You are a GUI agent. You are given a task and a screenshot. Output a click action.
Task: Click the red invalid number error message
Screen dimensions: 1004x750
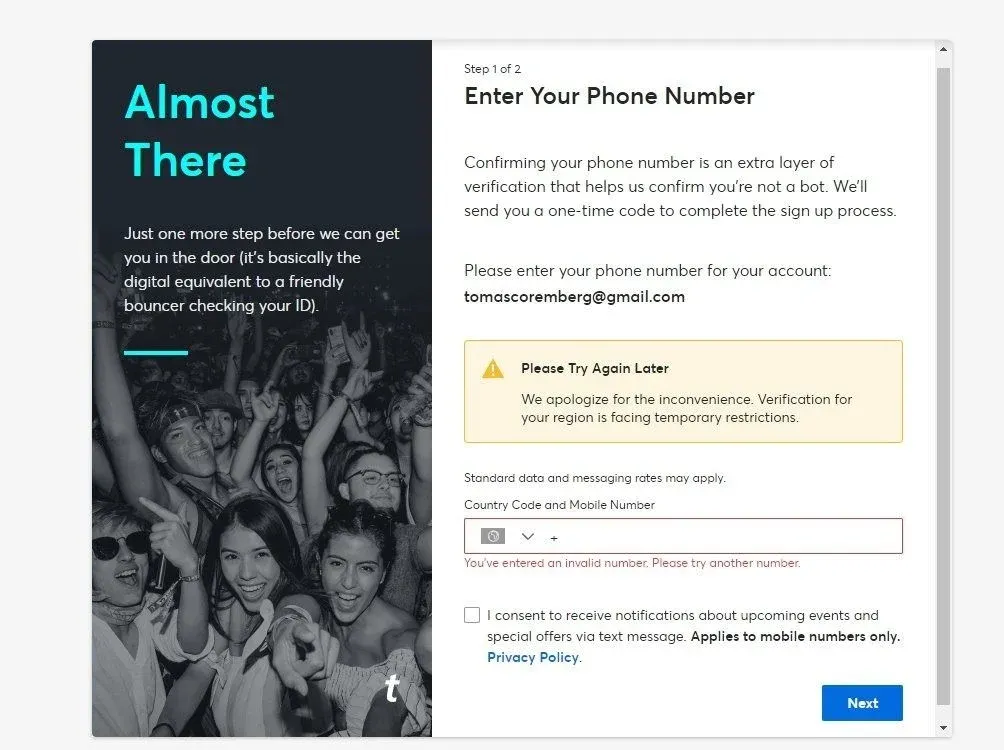[632, 563]
